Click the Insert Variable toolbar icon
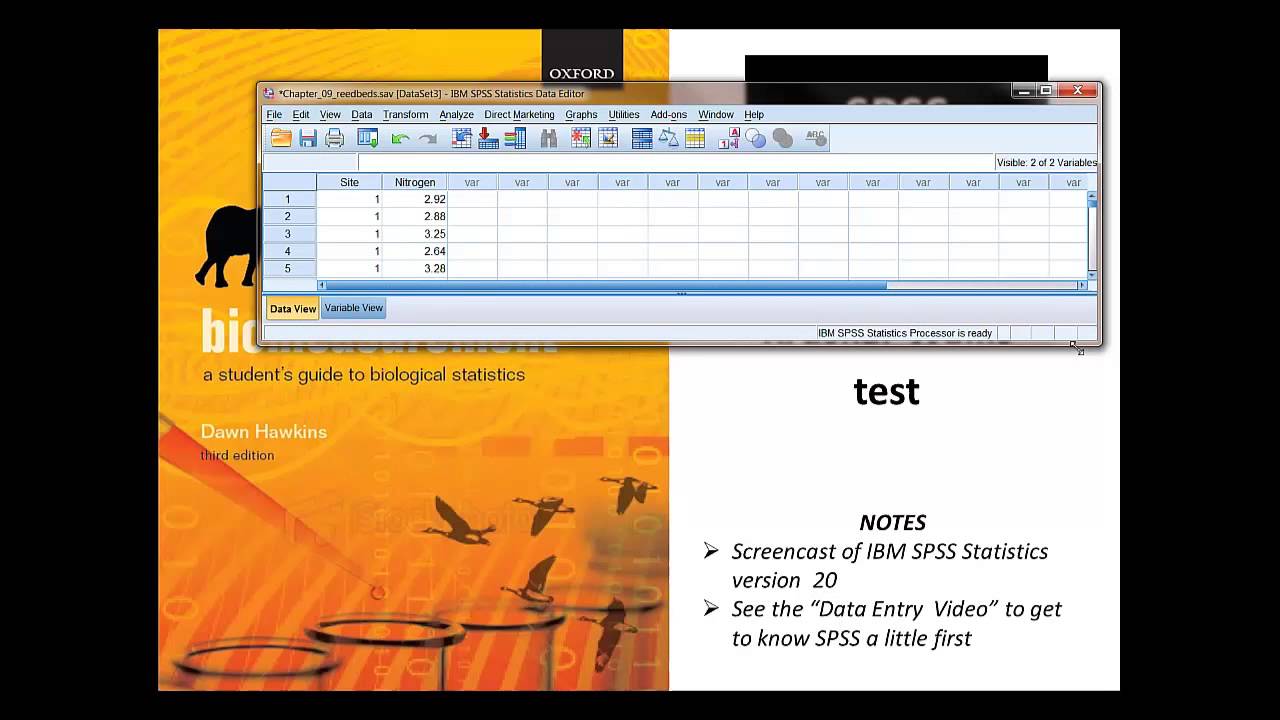The height and width of the screenshot is (720, 1280). pos(607,138)
